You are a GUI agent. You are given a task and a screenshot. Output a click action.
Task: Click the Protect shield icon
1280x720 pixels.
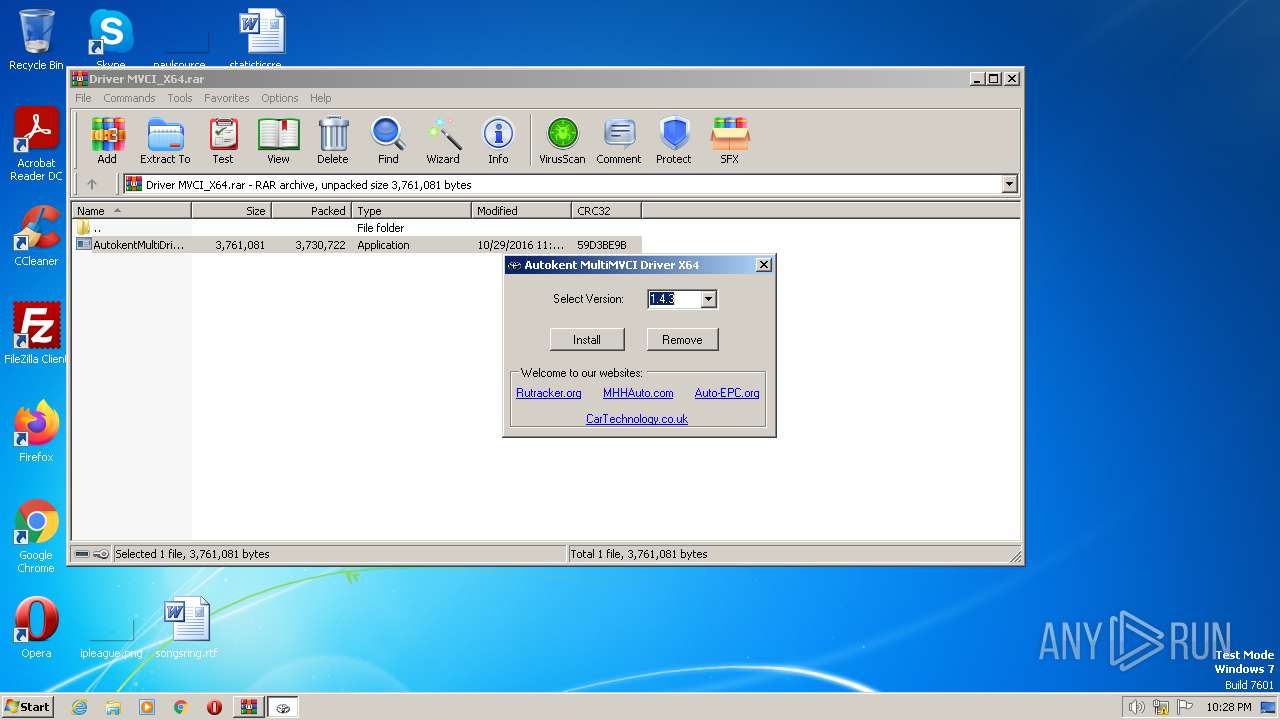tap(674, 141)
